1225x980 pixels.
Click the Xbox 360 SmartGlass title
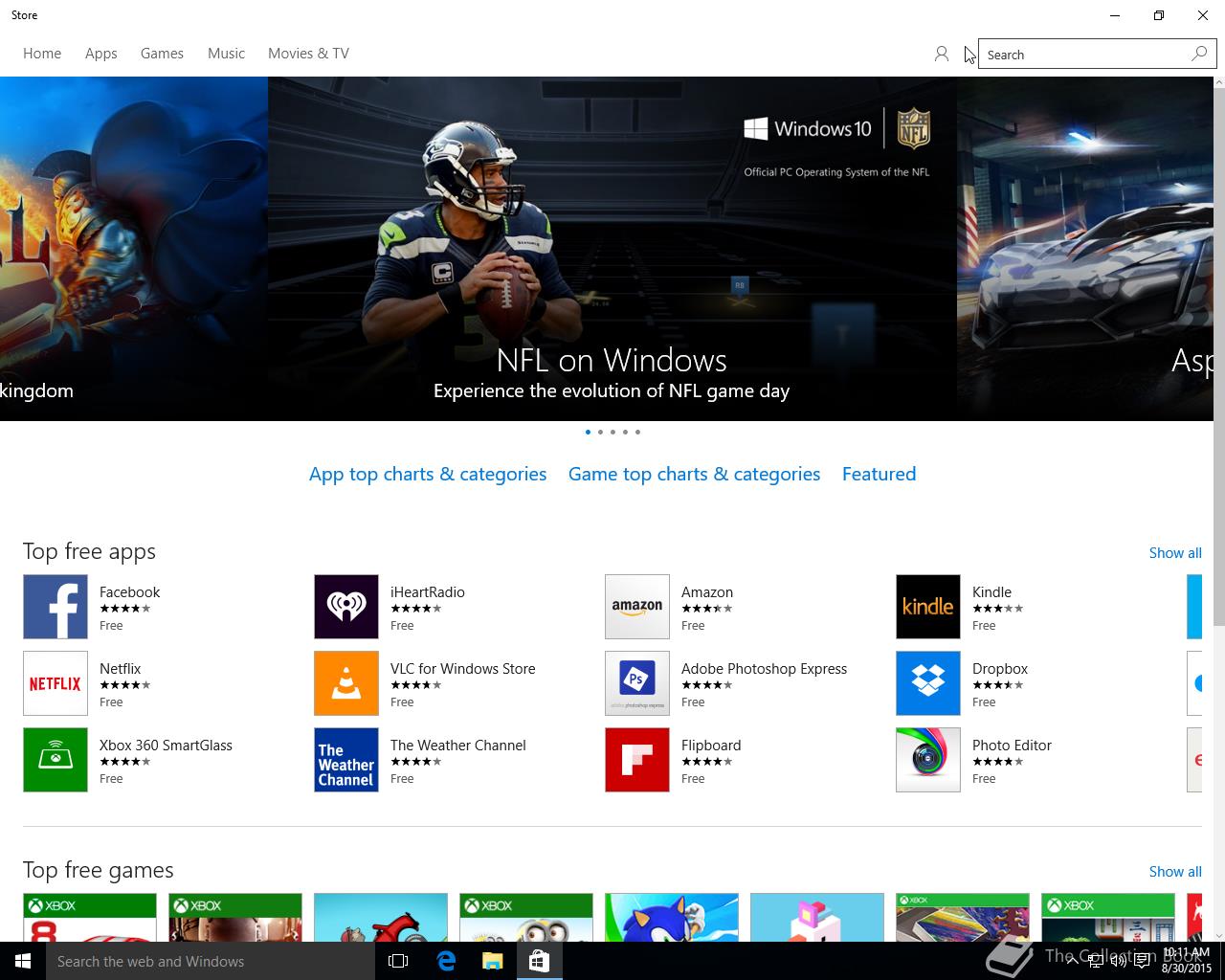pyautogui.click(x=166, y=746)
